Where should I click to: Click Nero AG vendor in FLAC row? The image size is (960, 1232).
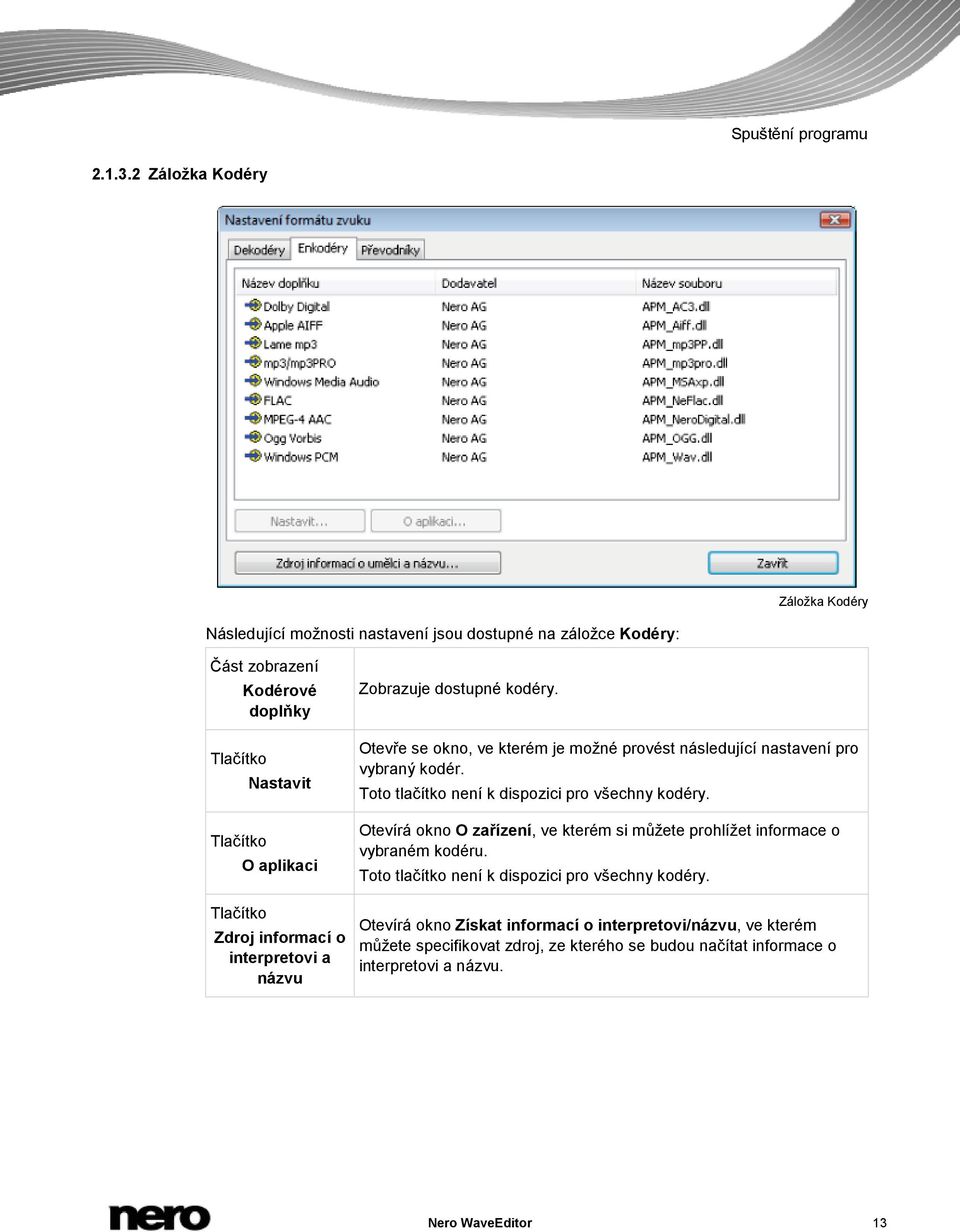tap(464, 400)
